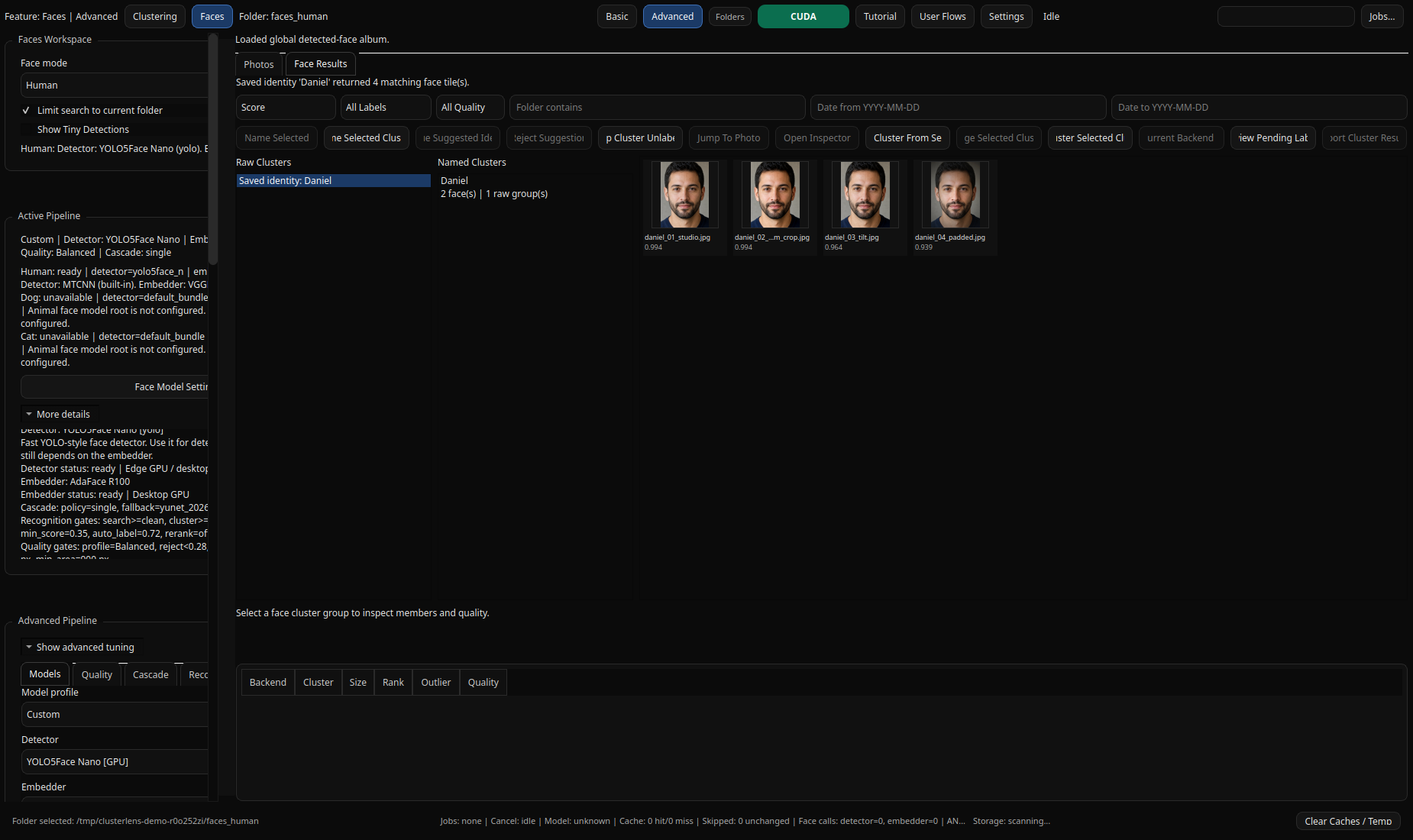The image size is (1413, 840).
Task: Click the Date from field
Action: tap(959, 107)
